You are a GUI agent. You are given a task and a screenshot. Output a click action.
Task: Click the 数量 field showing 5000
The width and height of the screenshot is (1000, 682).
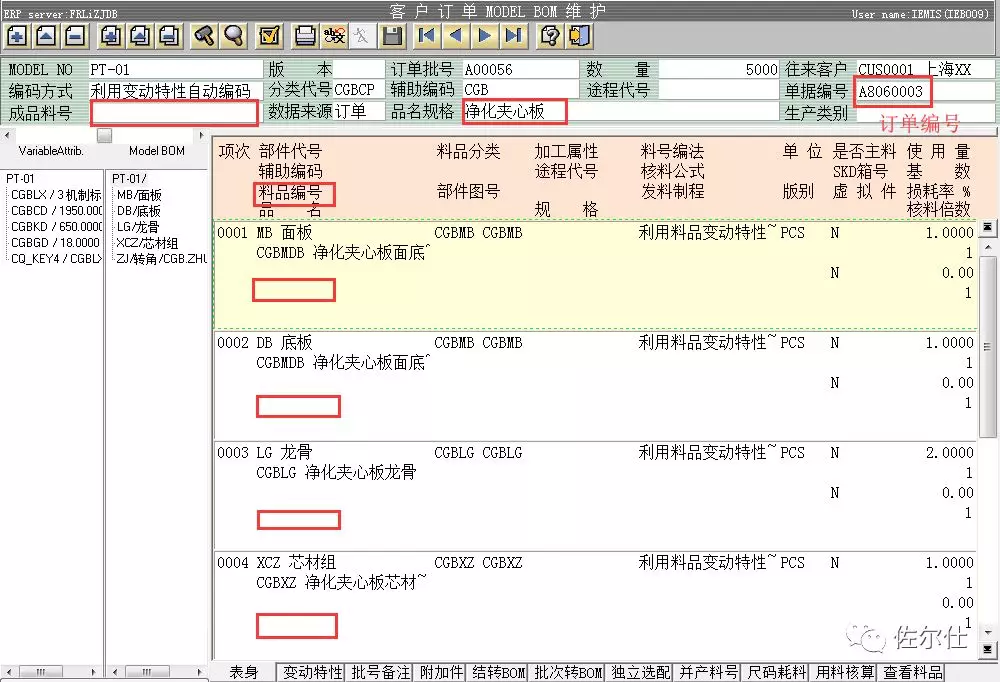pyautogui.click(x=719, y=69)
